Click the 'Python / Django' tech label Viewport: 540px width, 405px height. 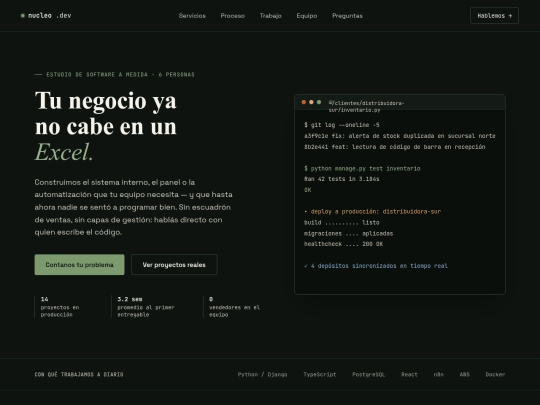click(x=262, y=374)
